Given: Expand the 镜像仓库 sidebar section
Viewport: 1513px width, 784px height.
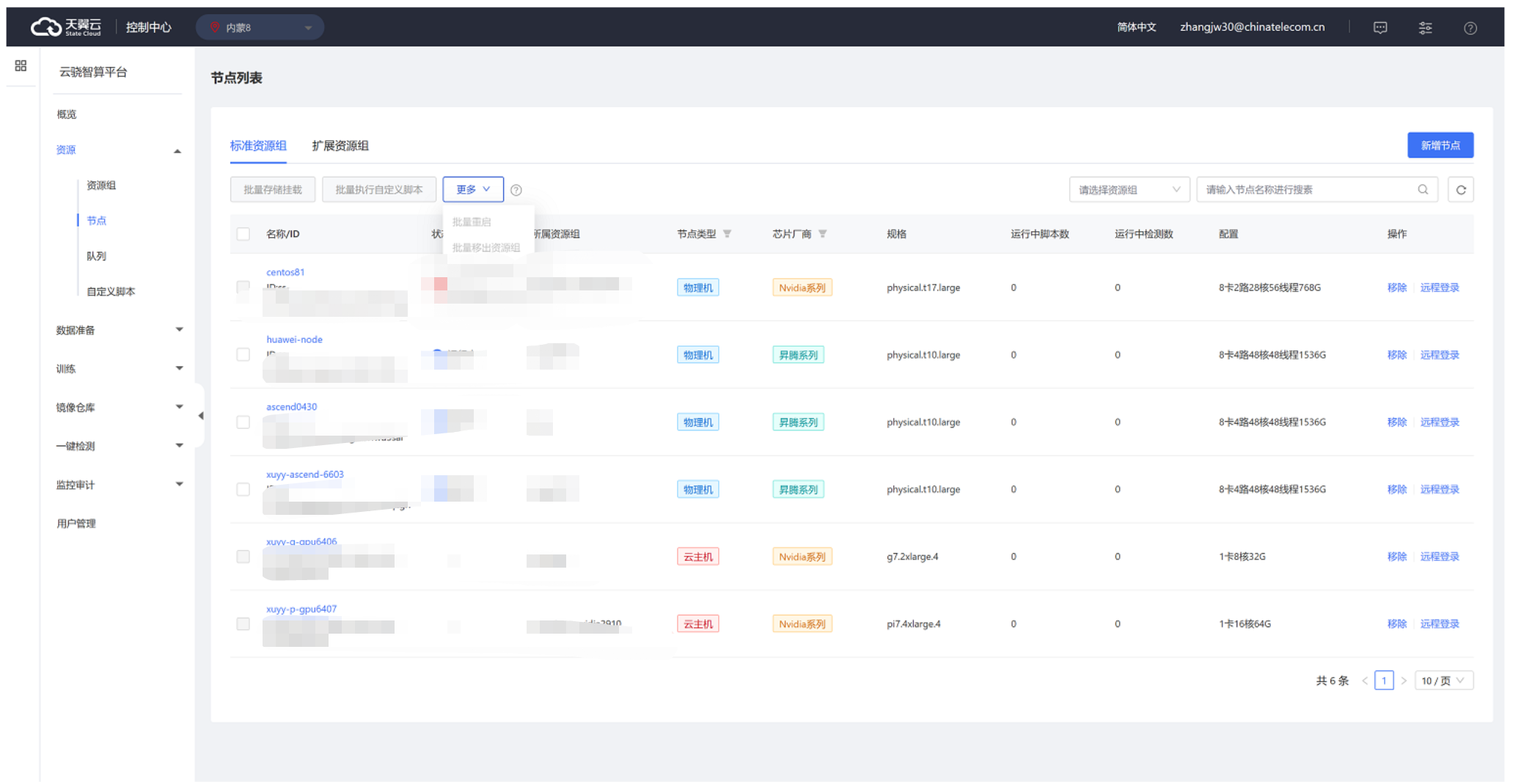Looking at the screenshot, I should pos(179,406).
